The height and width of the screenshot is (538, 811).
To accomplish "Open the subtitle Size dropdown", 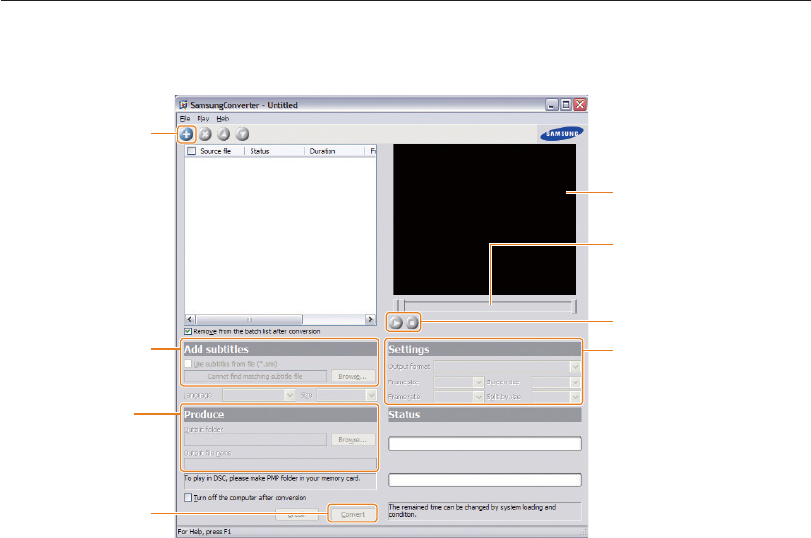I will click(371, 395).
